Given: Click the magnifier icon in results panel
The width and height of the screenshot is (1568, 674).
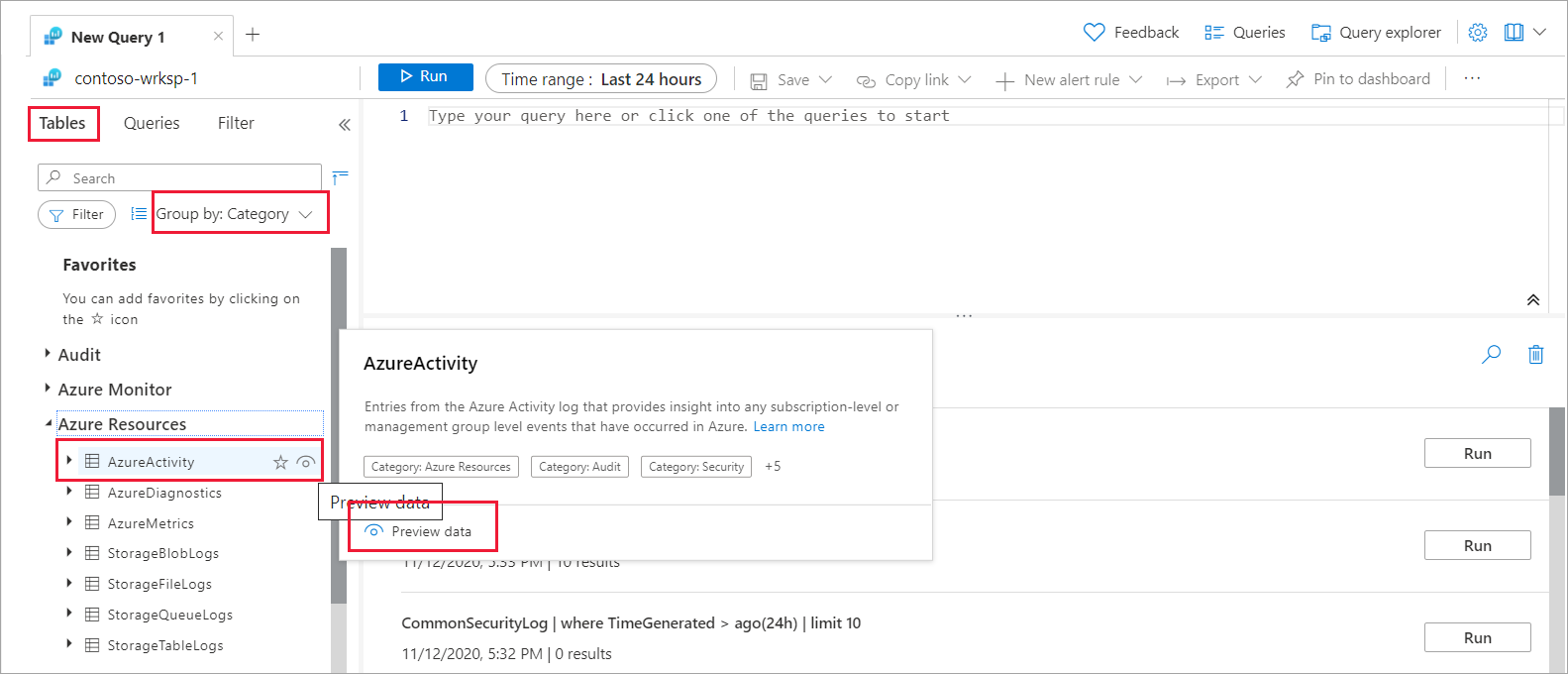Looking at the screenshot, I should (1491, 354).
